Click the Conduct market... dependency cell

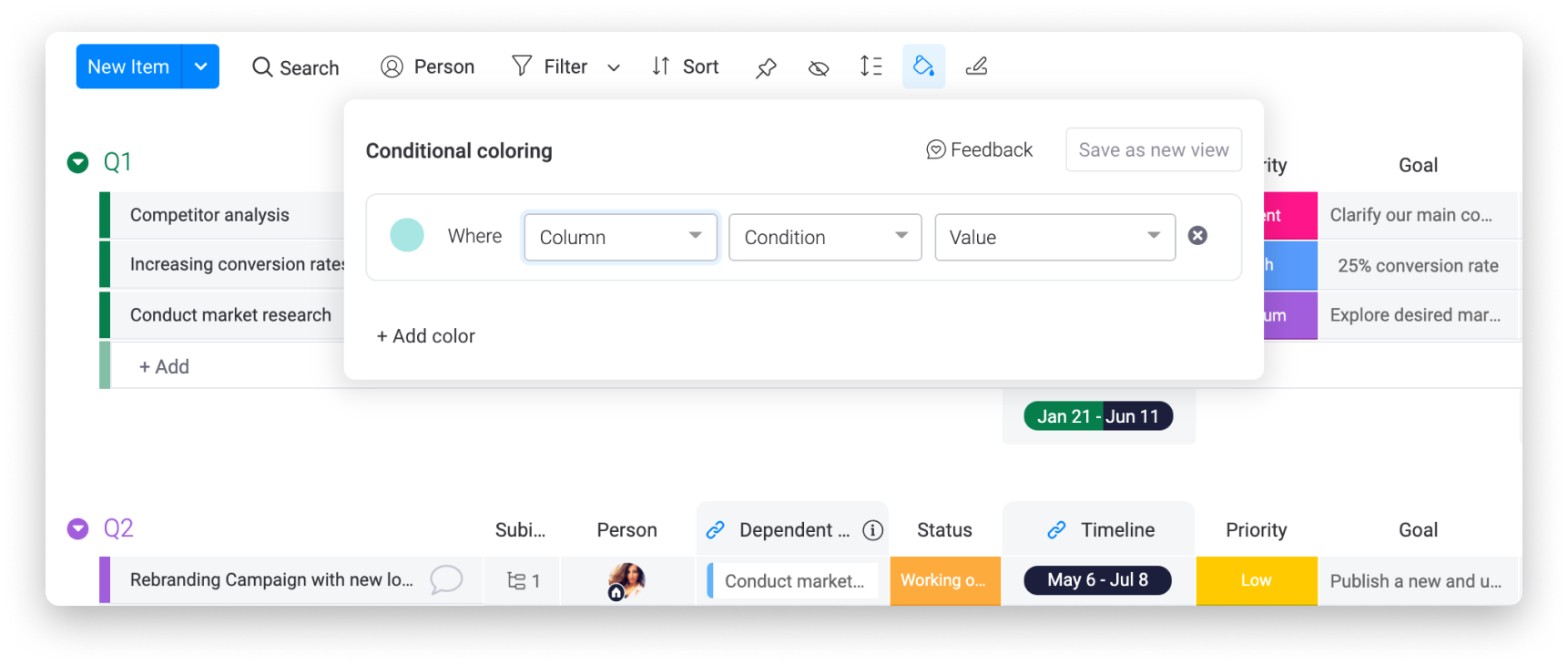[x=792, y=580]
